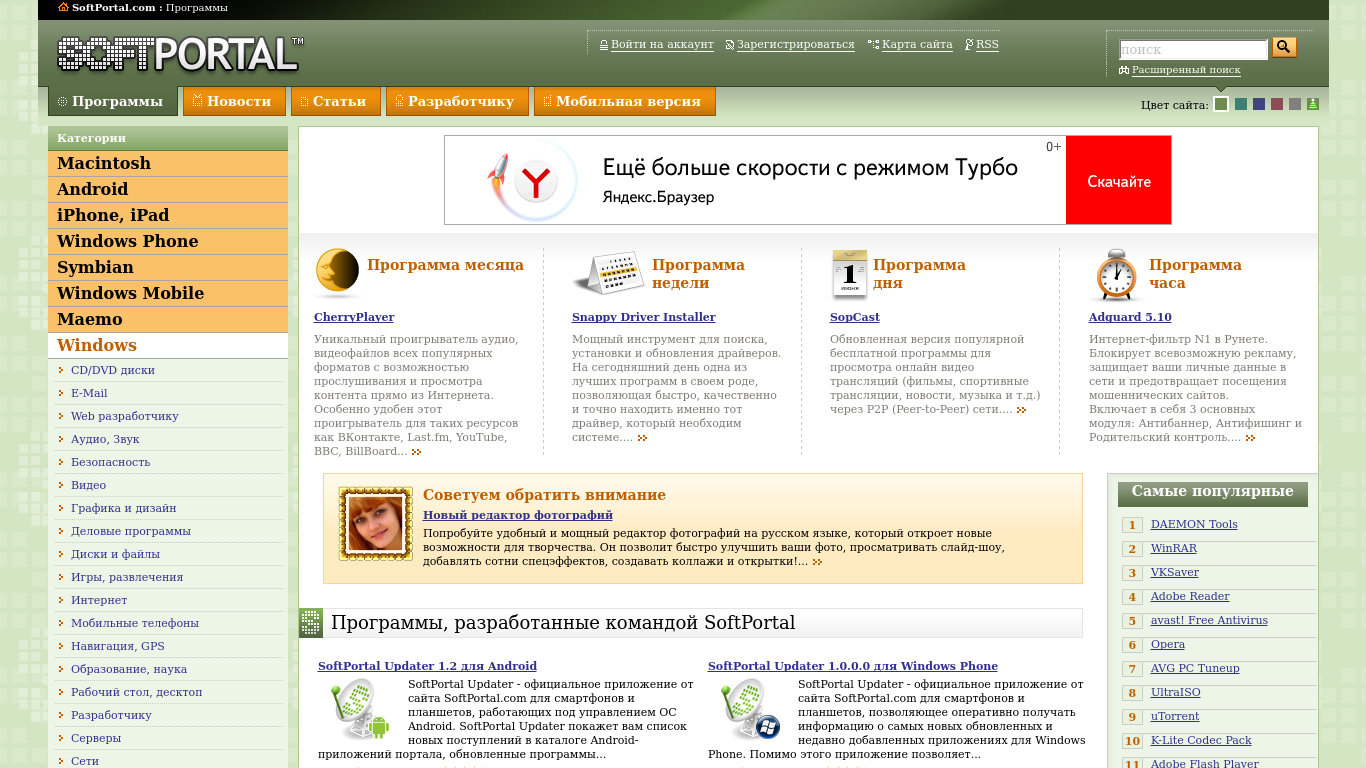The width and height of the screenshot is (1366, 768).
Task: Click the Скачайте button in the banner
Action: (x=1118, y=180)
